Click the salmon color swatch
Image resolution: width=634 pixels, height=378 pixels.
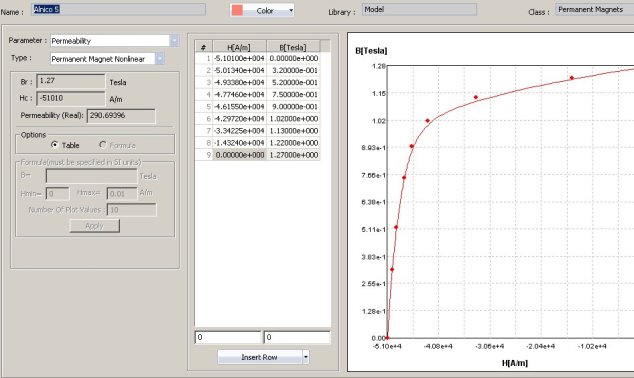click(237, 11)
